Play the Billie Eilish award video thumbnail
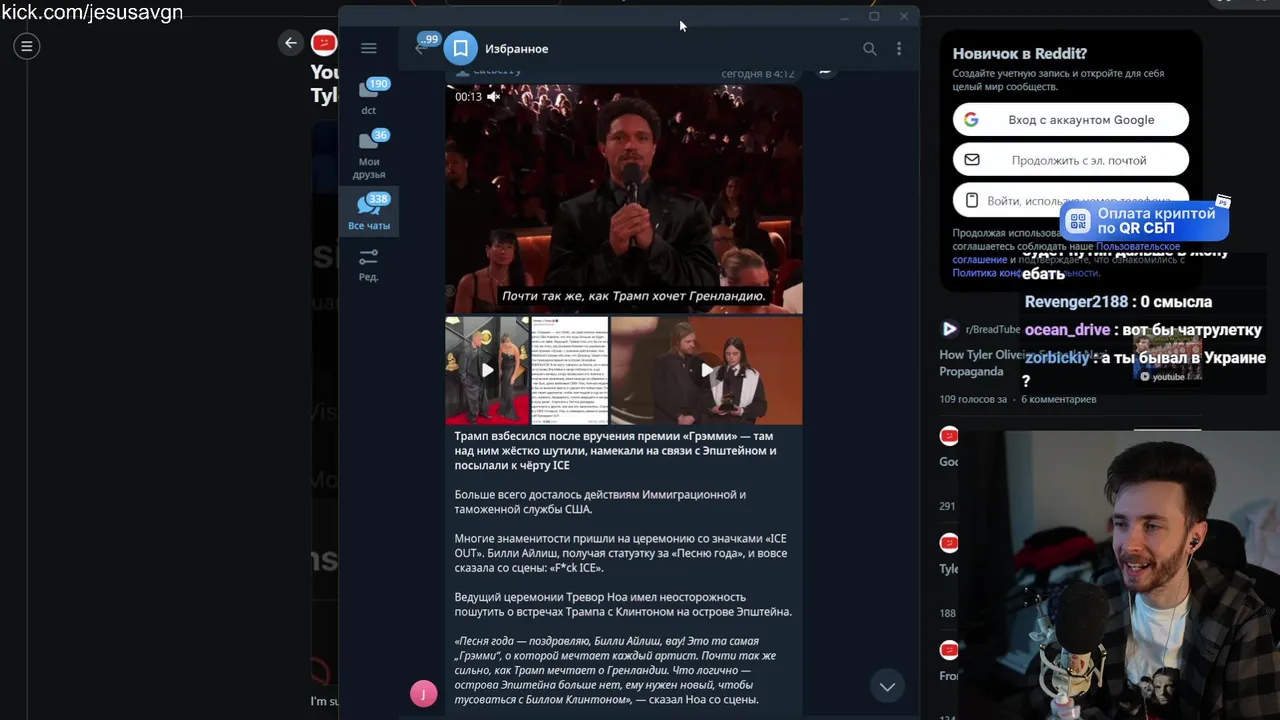Image resolution: width=1280 pixels, height=720 pixels. (x=706, y=370)
